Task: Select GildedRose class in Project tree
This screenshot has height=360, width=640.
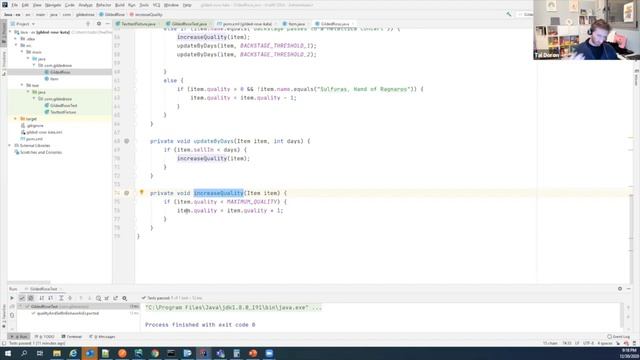Action: coord(60,72)
